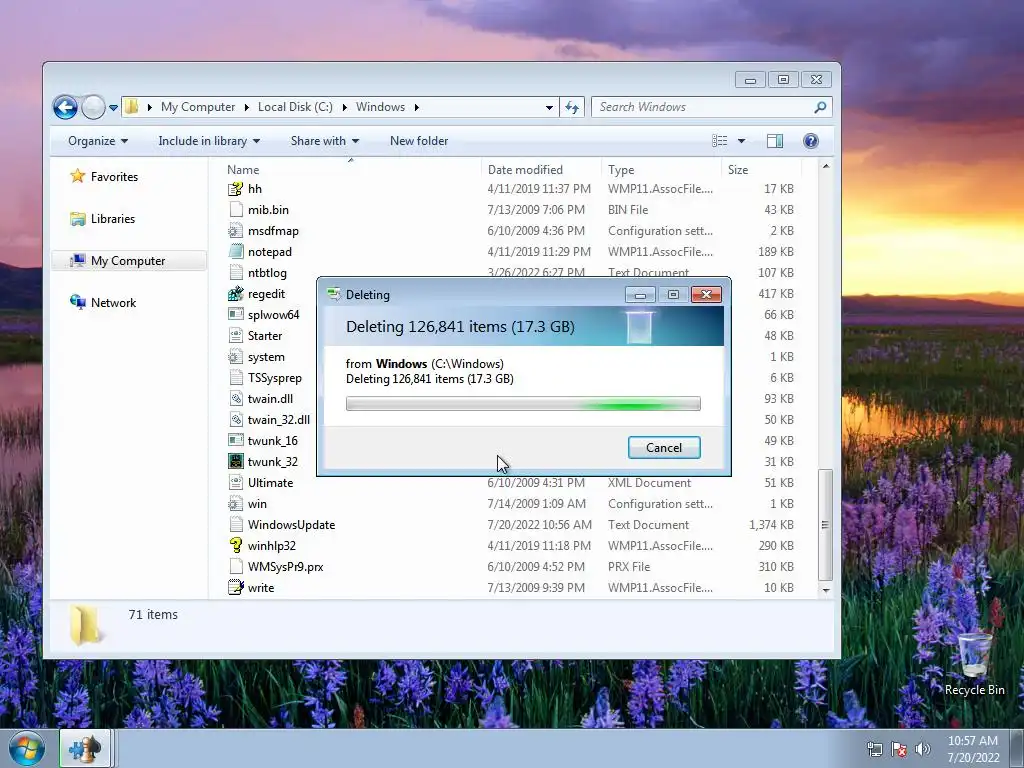Cancel the Deleting operation

click(x=664, y=447)
